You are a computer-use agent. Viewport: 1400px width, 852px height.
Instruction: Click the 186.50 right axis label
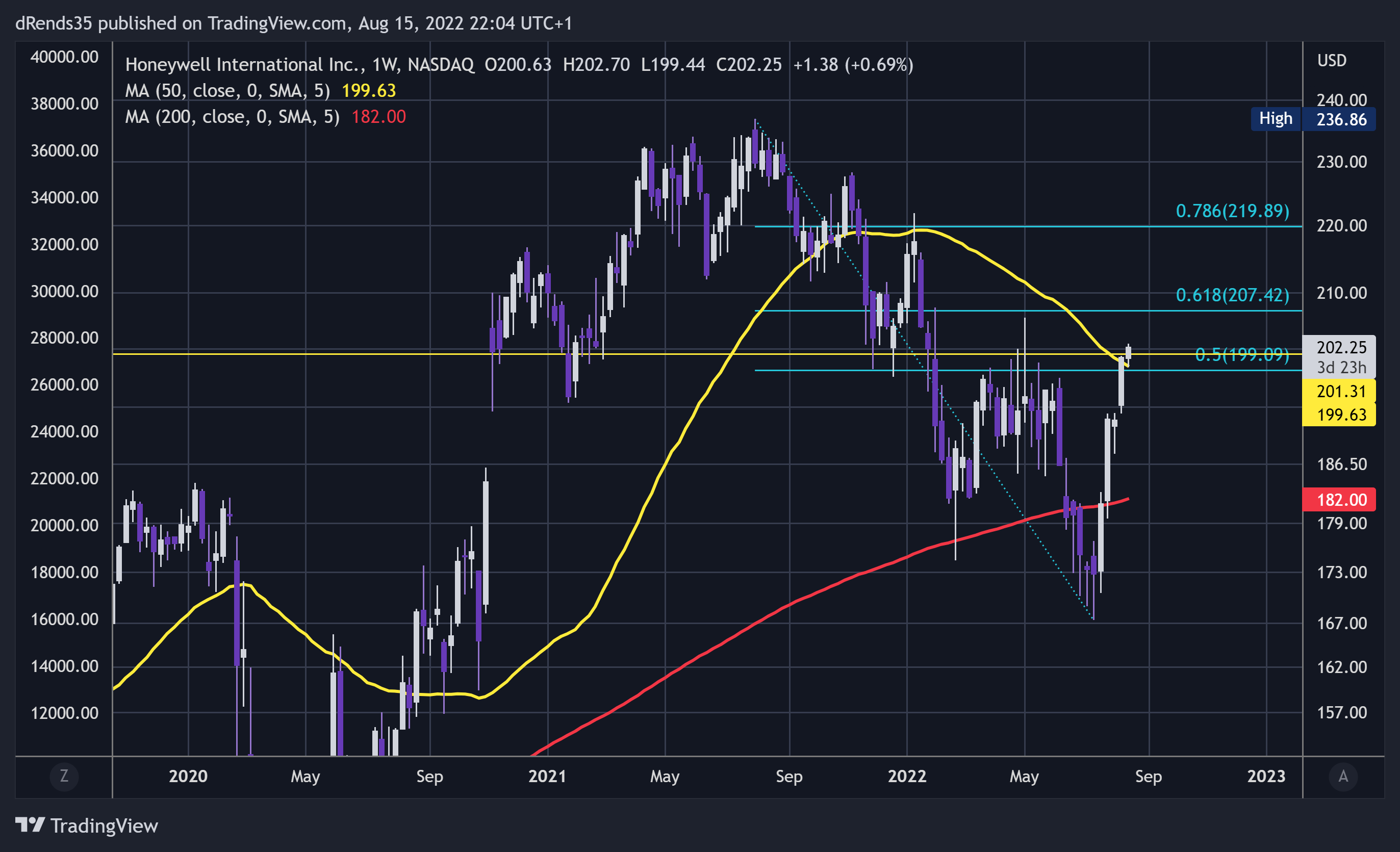1341,464
